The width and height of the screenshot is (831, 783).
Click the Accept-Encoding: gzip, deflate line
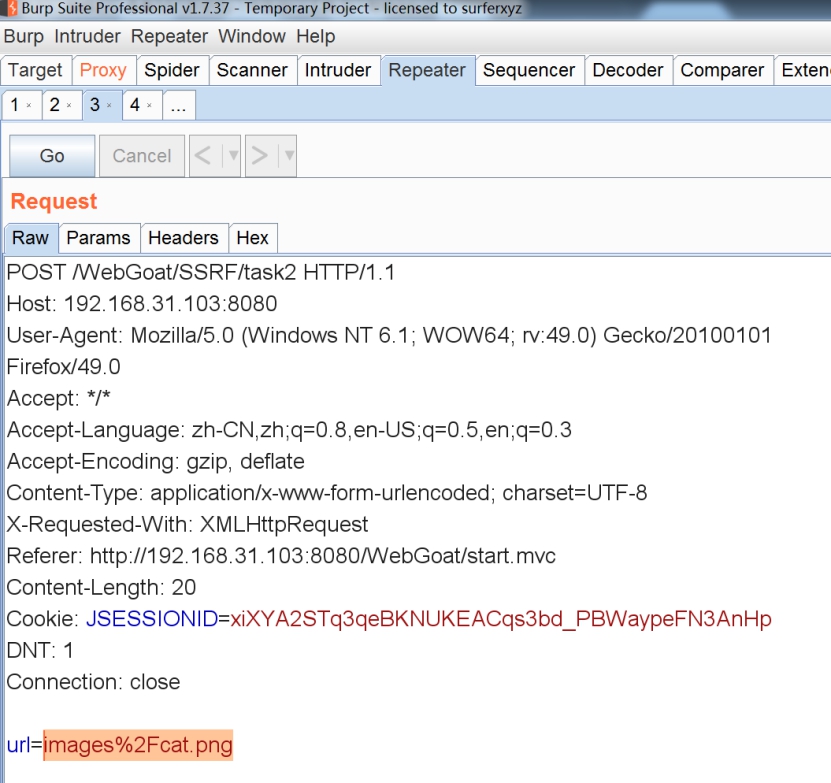[156, 461]
